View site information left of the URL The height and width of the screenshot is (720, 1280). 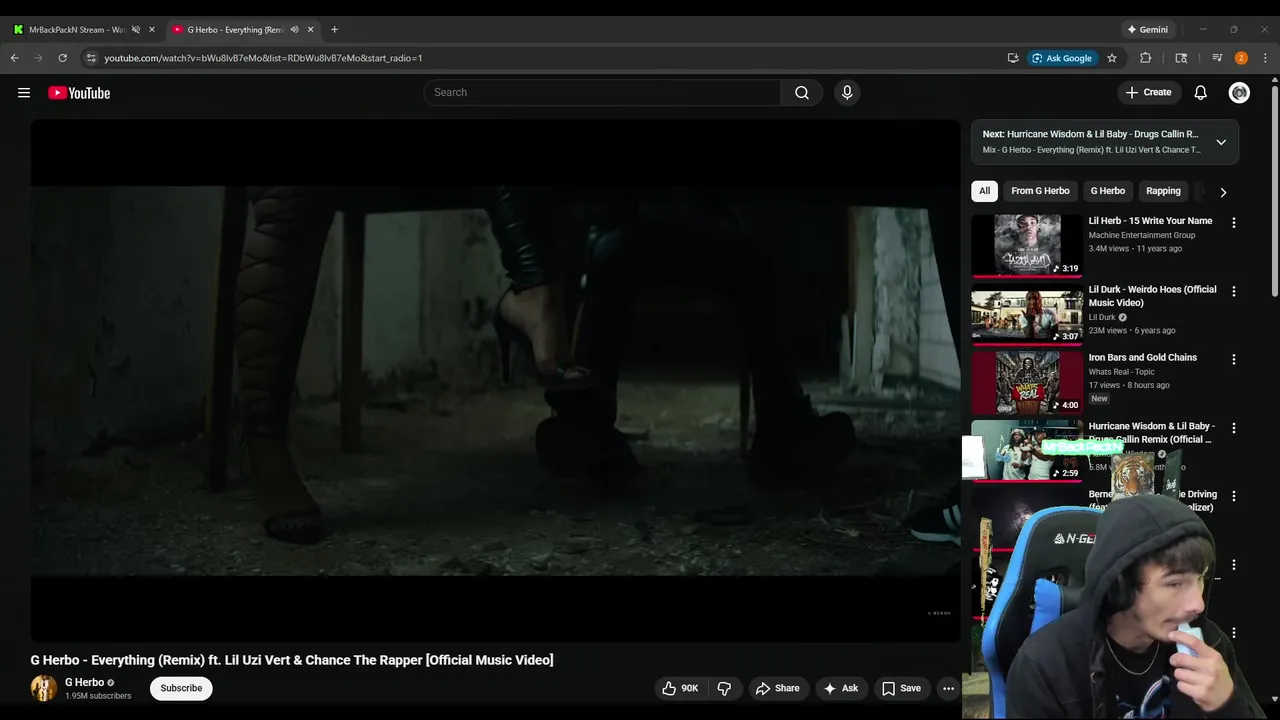click(x=91, y=58)
